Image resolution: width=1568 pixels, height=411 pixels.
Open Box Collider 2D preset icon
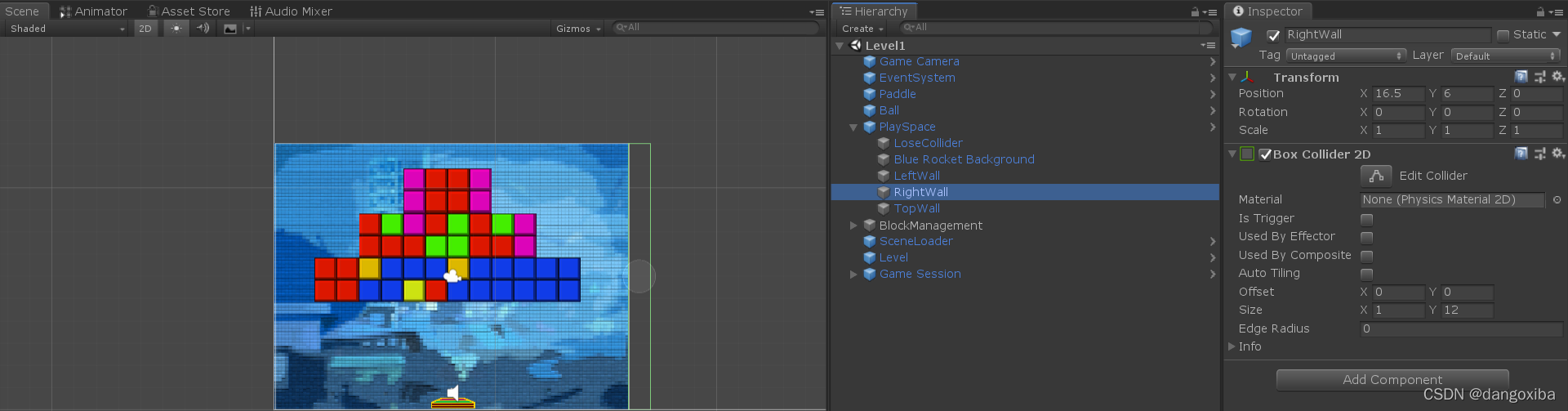tap(1540, 154)
